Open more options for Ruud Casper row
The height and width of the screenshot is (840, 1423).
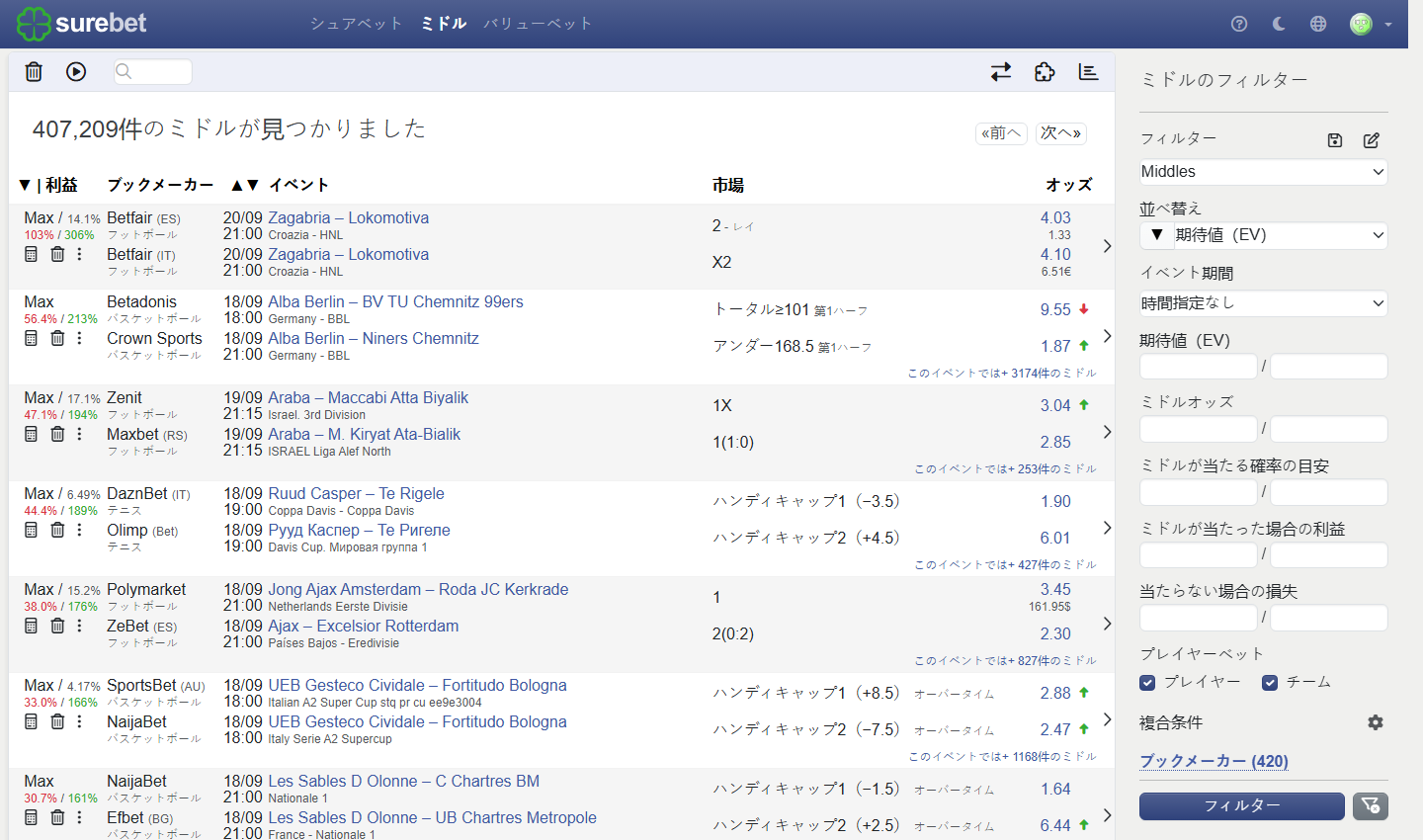coord(80,530)
